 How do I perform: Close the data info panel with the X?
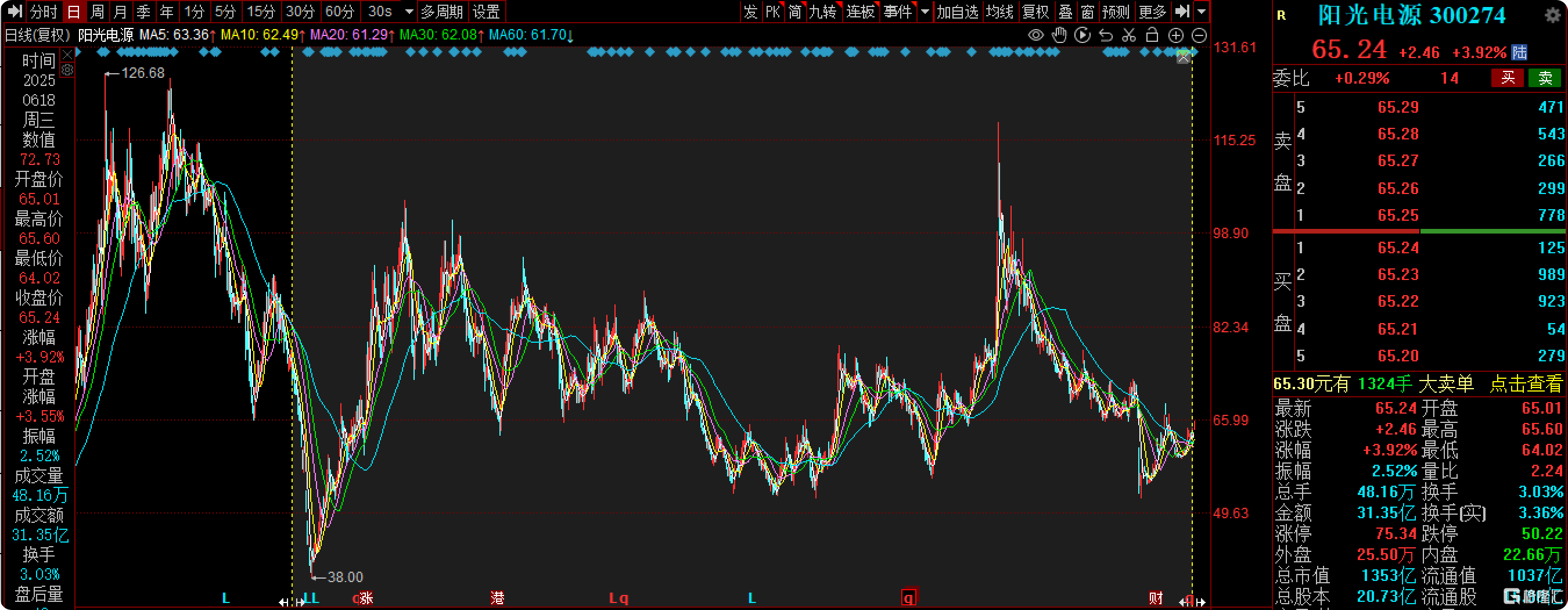tap(67, 55)
